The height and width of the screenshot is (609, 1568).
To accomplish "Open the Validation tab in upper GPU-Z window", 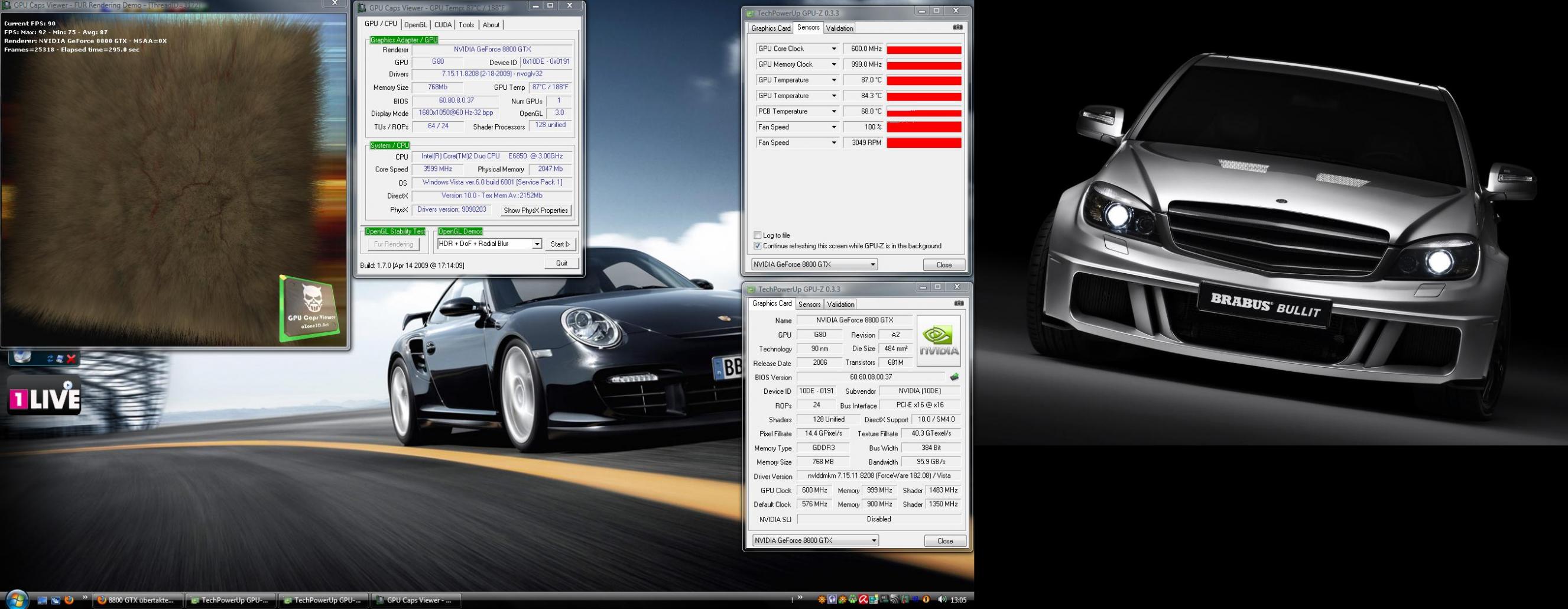I will (840, 28).
